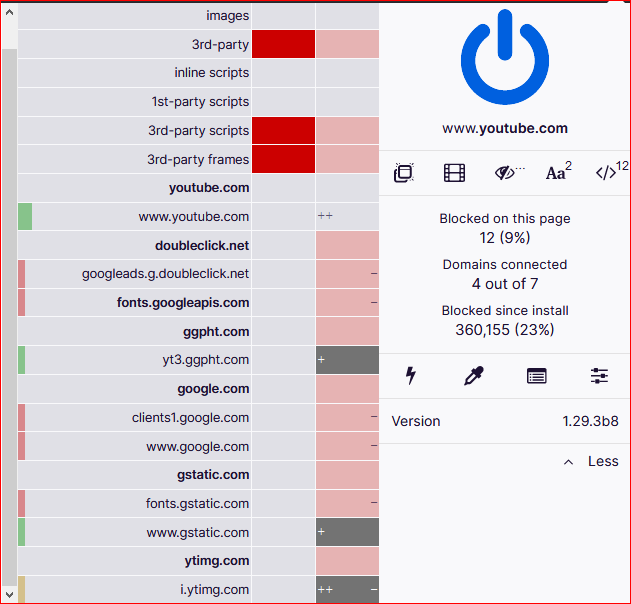Screen dimensions: 631x604
Task: Click the Blocked on this page count
Action: point(505,237)
